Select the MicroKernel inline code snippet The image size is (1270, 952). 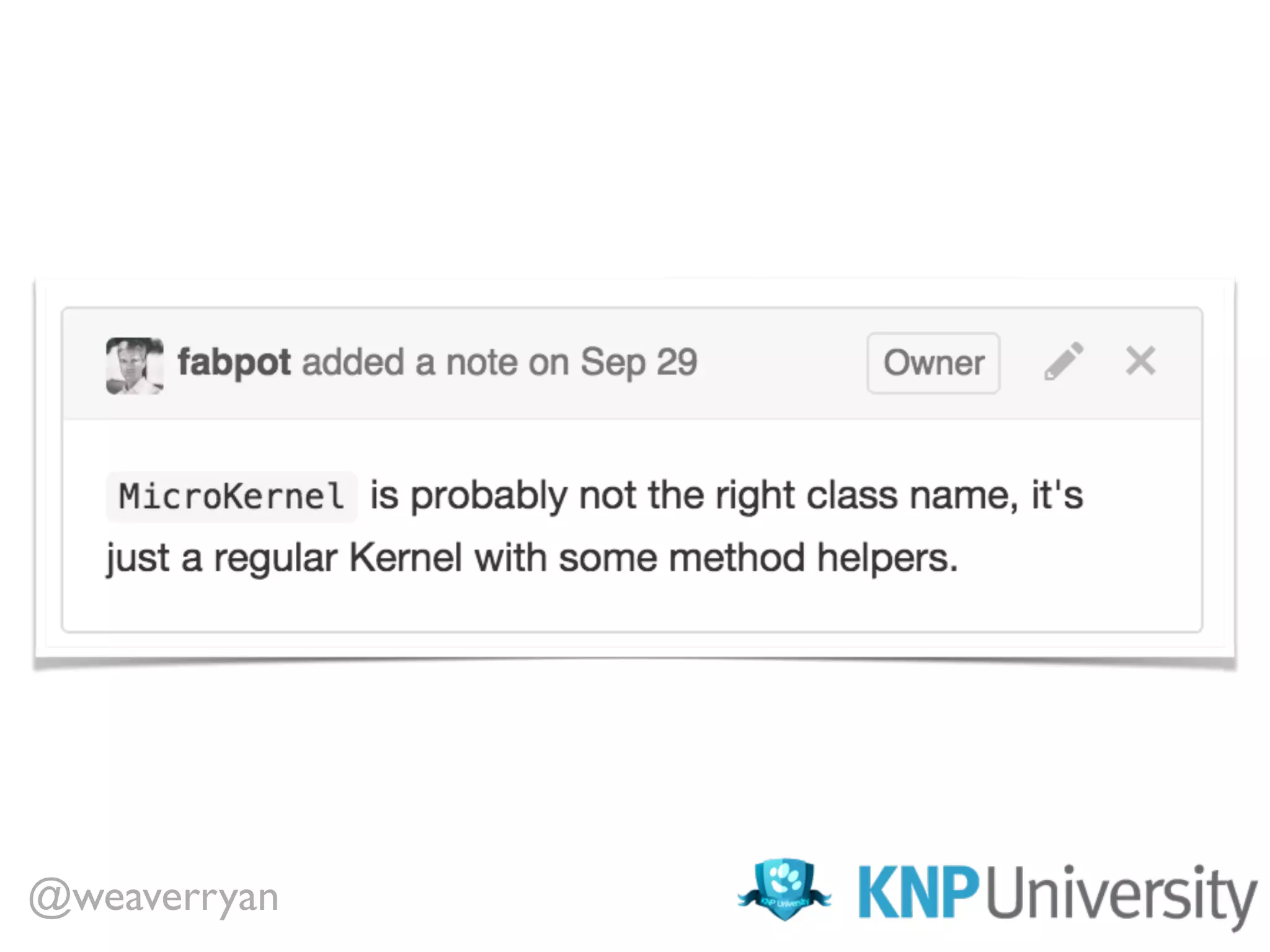coord(231,497)
